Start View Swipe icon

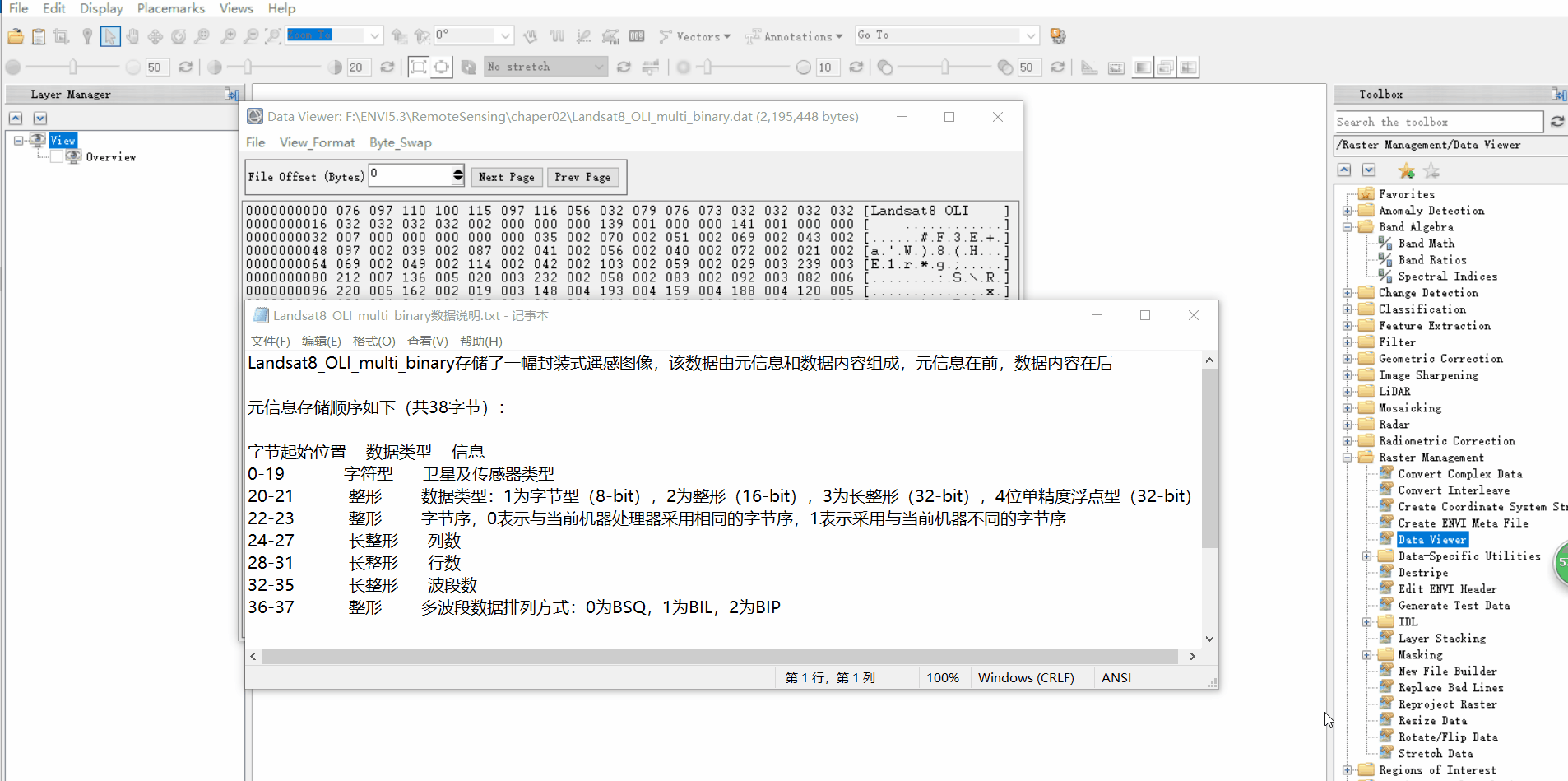pos(1188,67)
